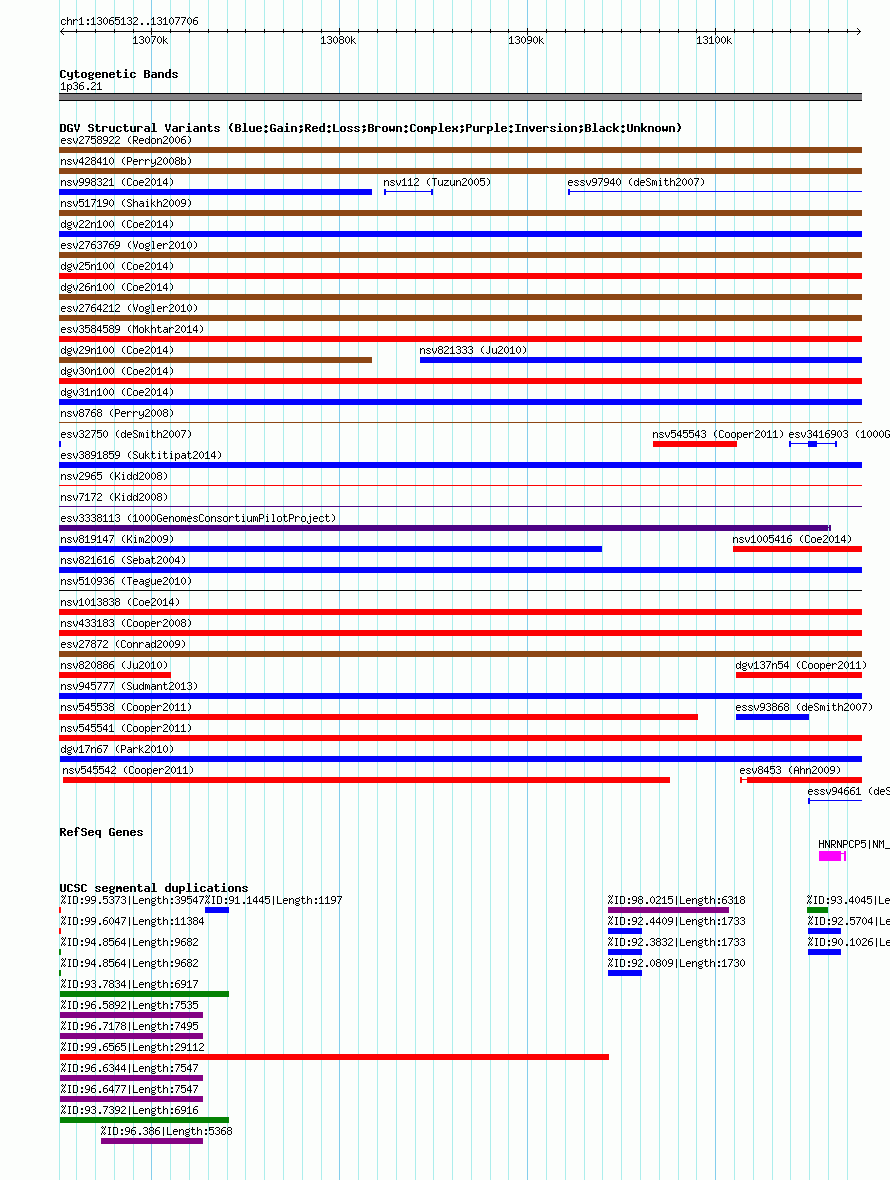
Task: Click variant dgv30n100 (Coe2014)
Action: [x=117, y=372]
